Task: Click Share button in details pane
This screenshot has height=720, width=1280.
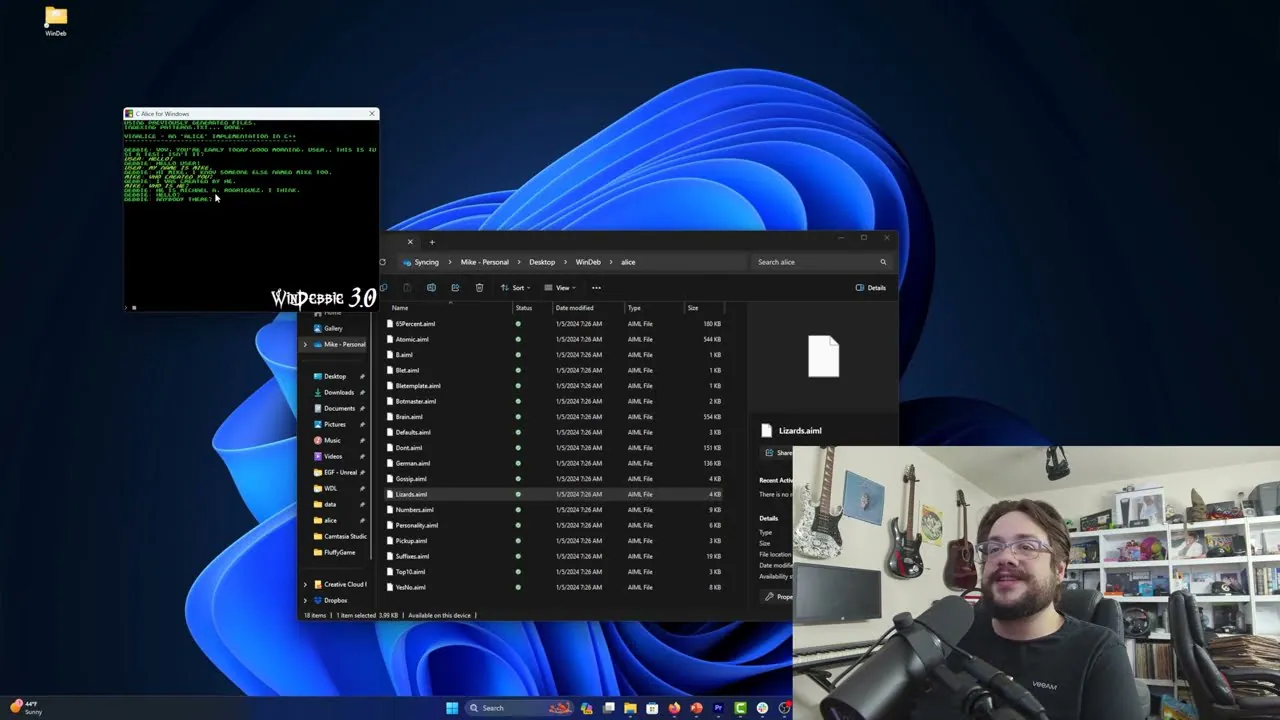Action: (x=778, y=453)
